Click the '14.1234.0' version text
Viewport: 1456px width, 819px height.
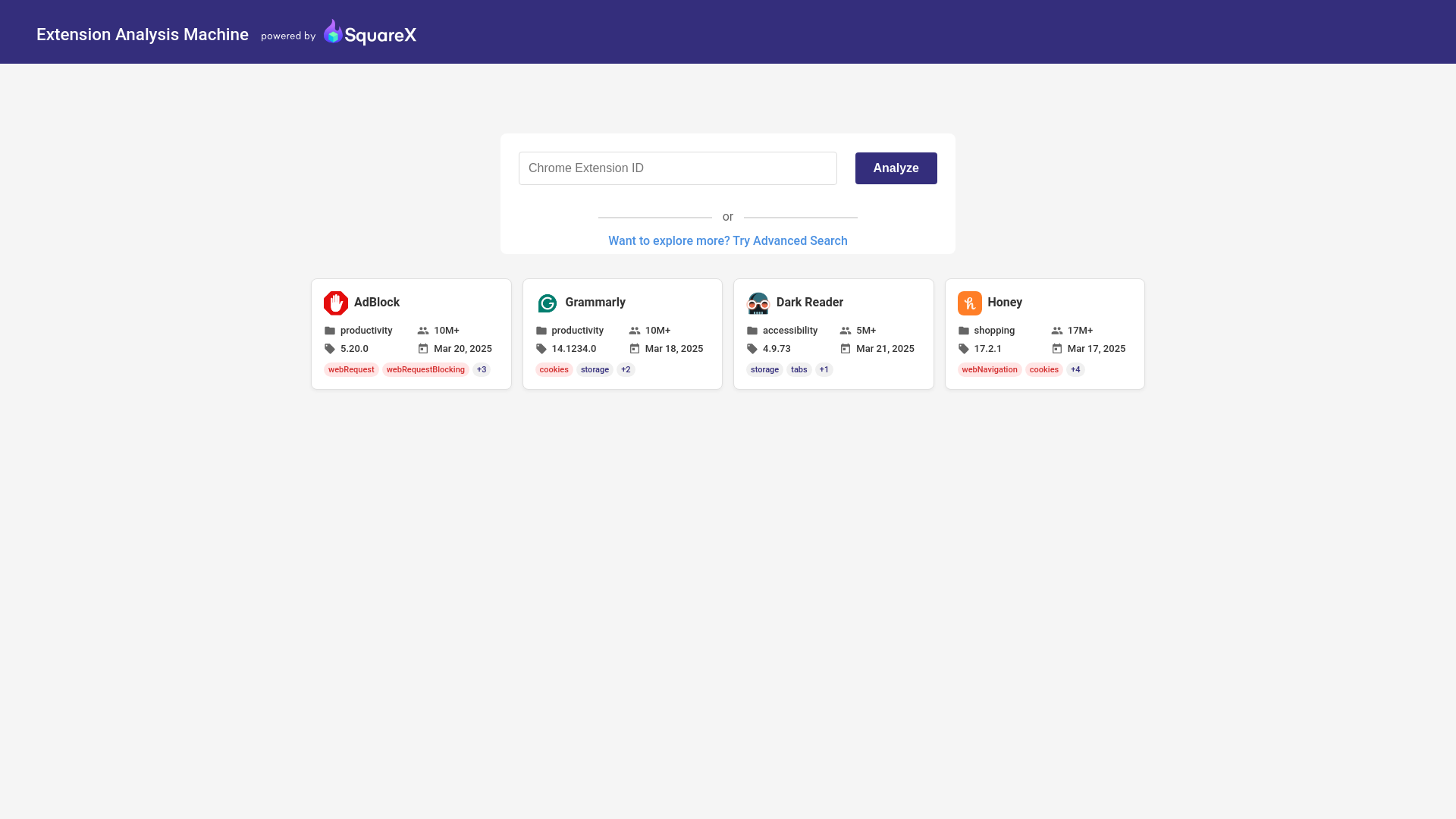click(x=574, y=349)
